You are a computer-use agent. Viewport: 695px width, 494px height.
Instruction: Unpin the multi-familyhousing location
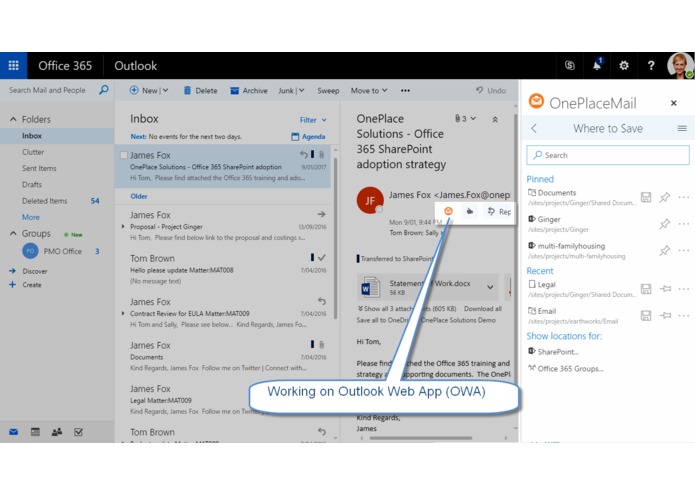click(x=664, y=251)
